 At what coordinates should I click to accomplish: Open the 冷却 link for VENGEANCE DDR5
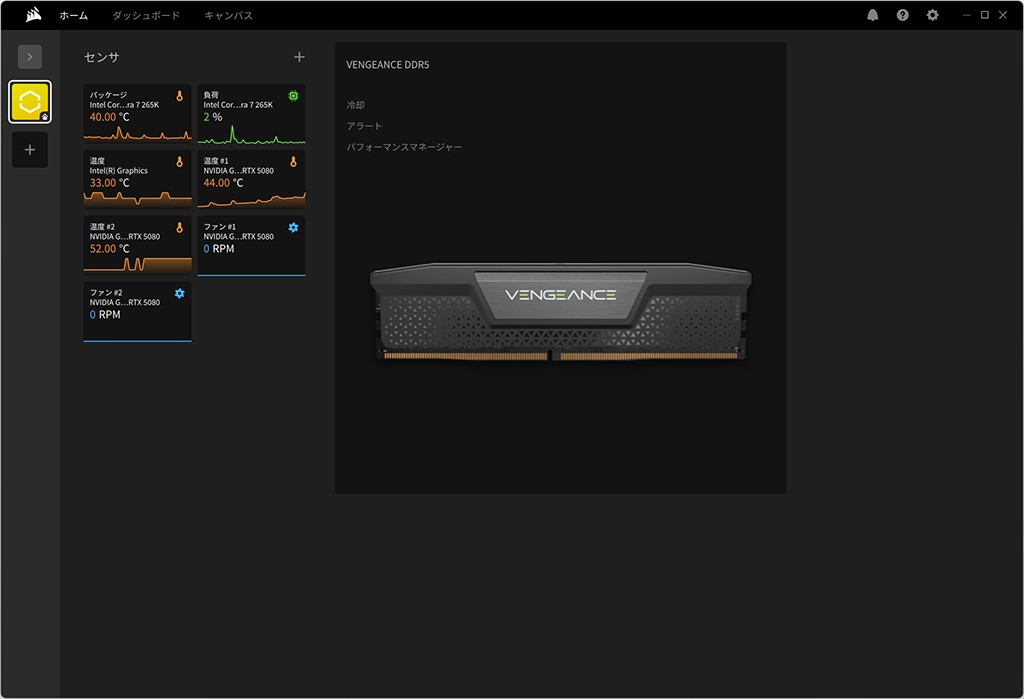tap(356, 105)
